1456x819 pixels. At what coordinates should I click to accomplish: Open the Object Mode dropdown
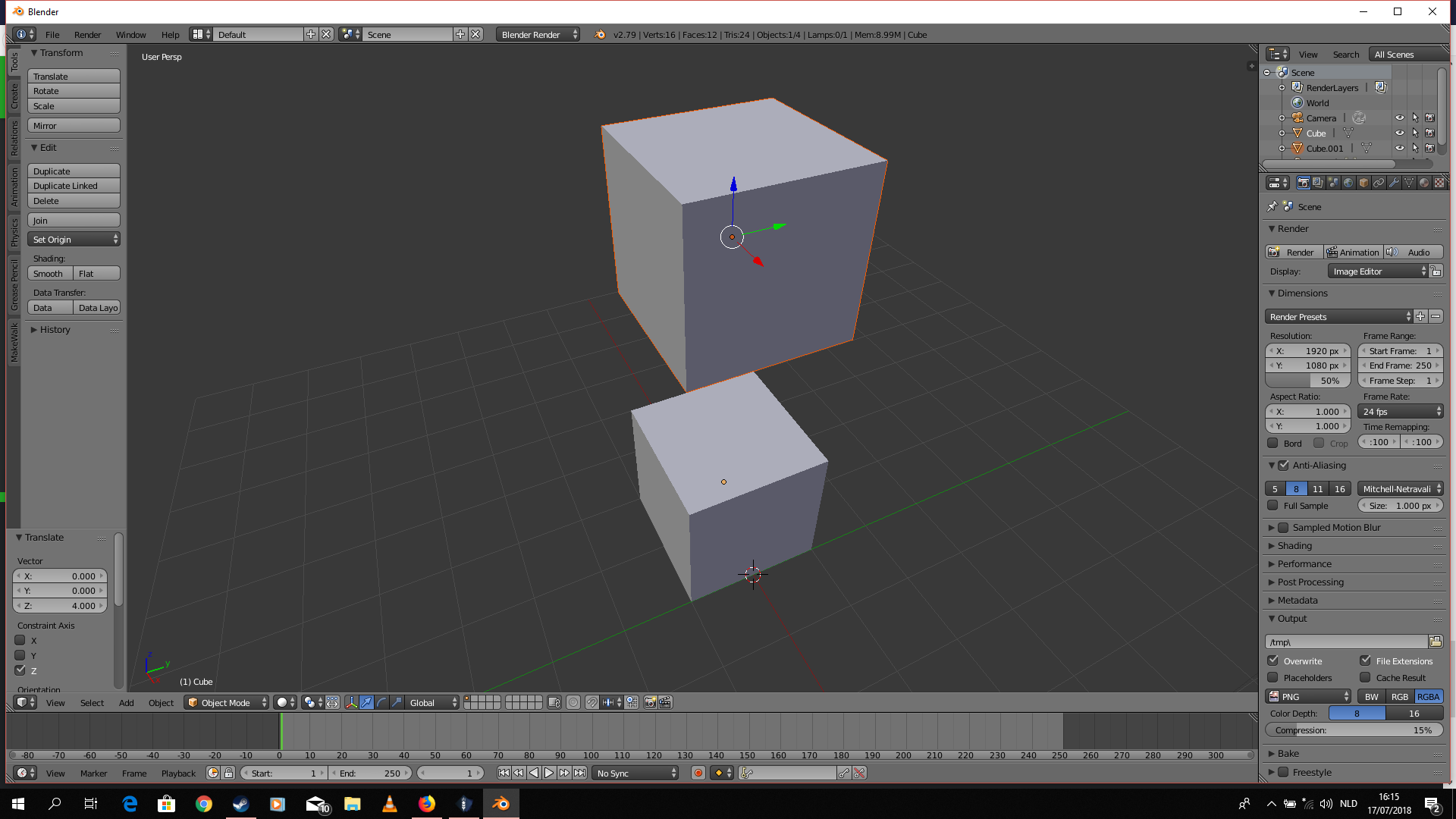pyautogui.click(x=227, y=702)
